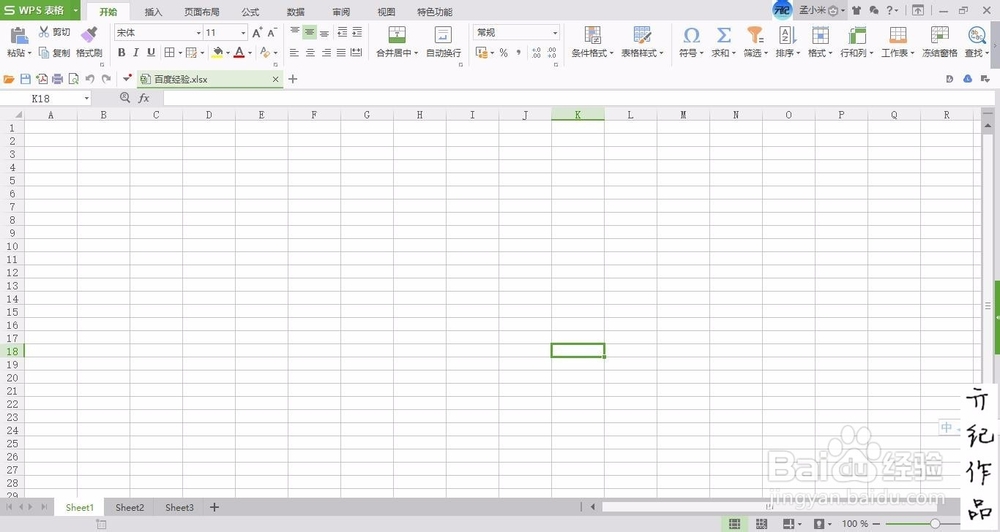Screen dimensions: 1000x532
Task: Apply red font color
Action: [x=239, y=52]
